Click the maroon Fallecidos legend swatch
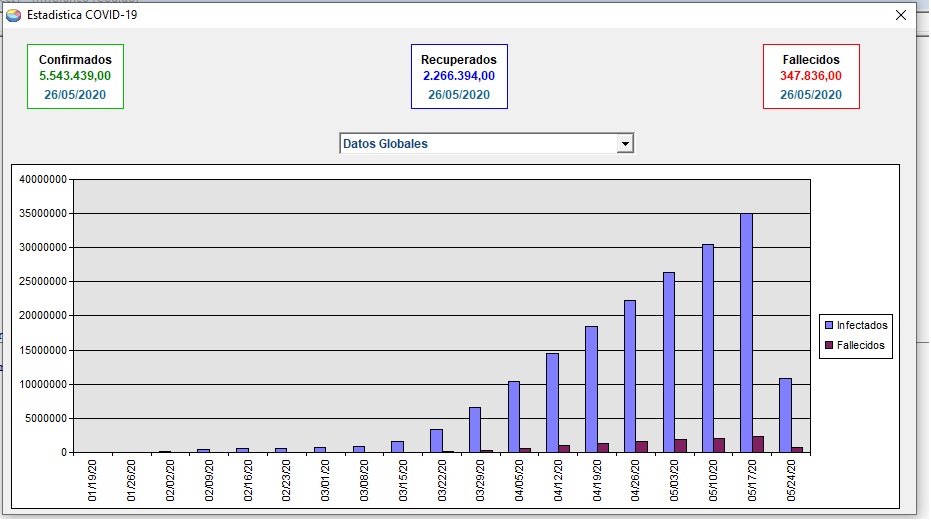The width and height of the screenshot is (931, 527). (828, 346)
